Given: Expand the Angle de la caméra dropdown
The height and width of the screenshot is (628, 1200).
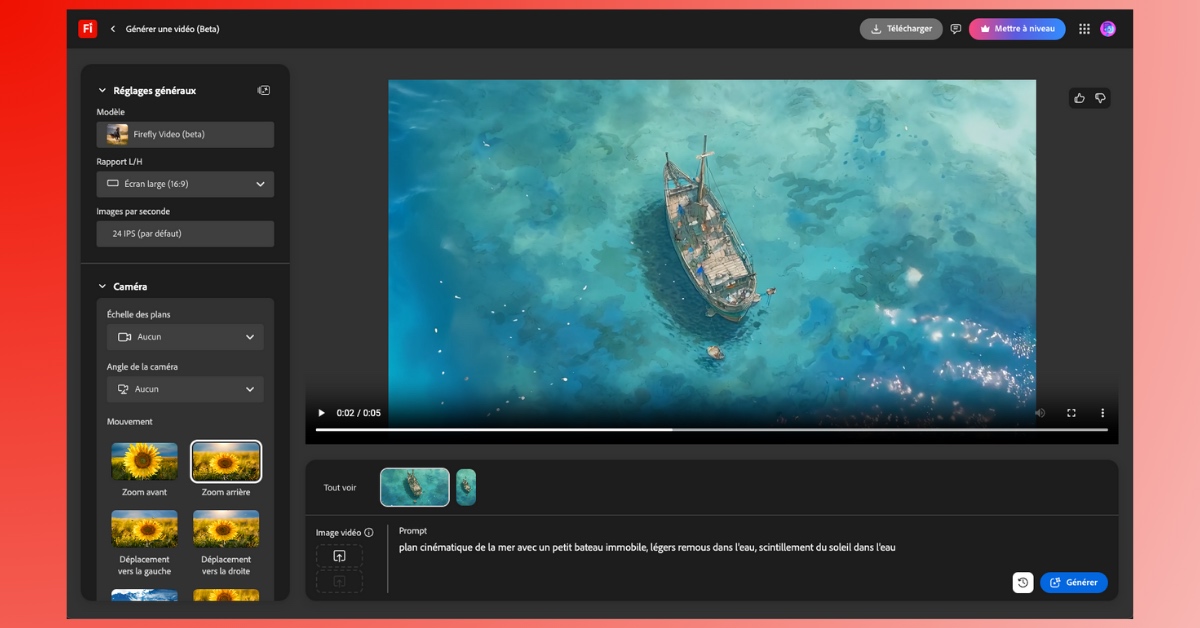Looking at the screenshot, I should pyautogui.click(x=185, y=389).
